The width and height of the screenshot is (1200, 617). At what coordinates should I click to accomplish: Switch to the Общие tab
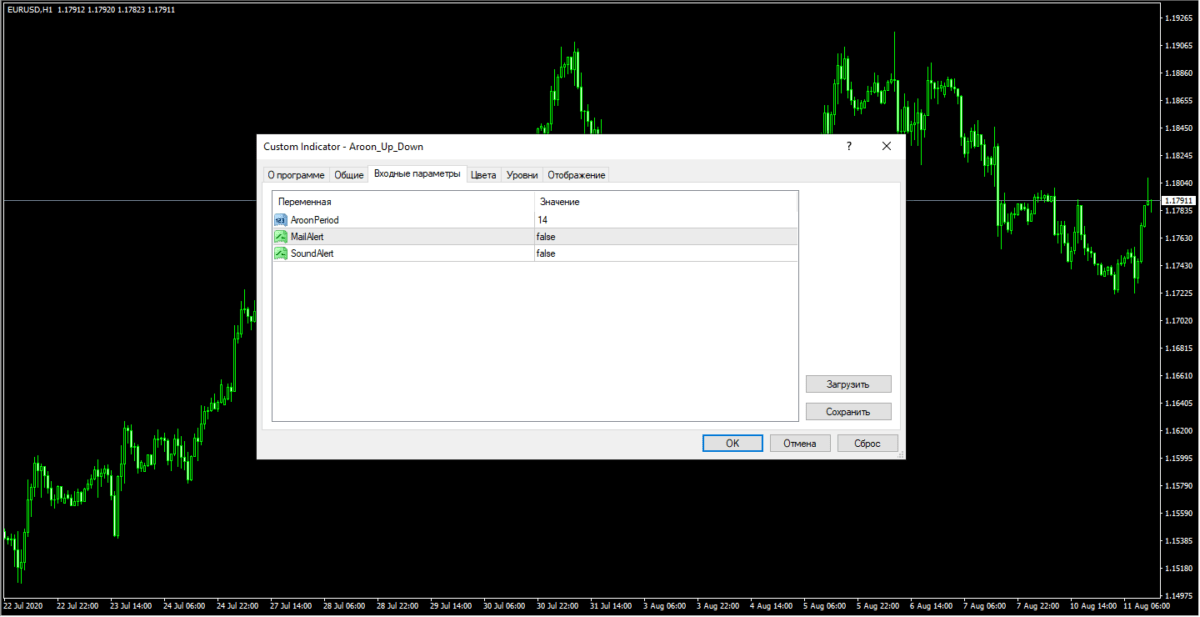coord(349,175)
